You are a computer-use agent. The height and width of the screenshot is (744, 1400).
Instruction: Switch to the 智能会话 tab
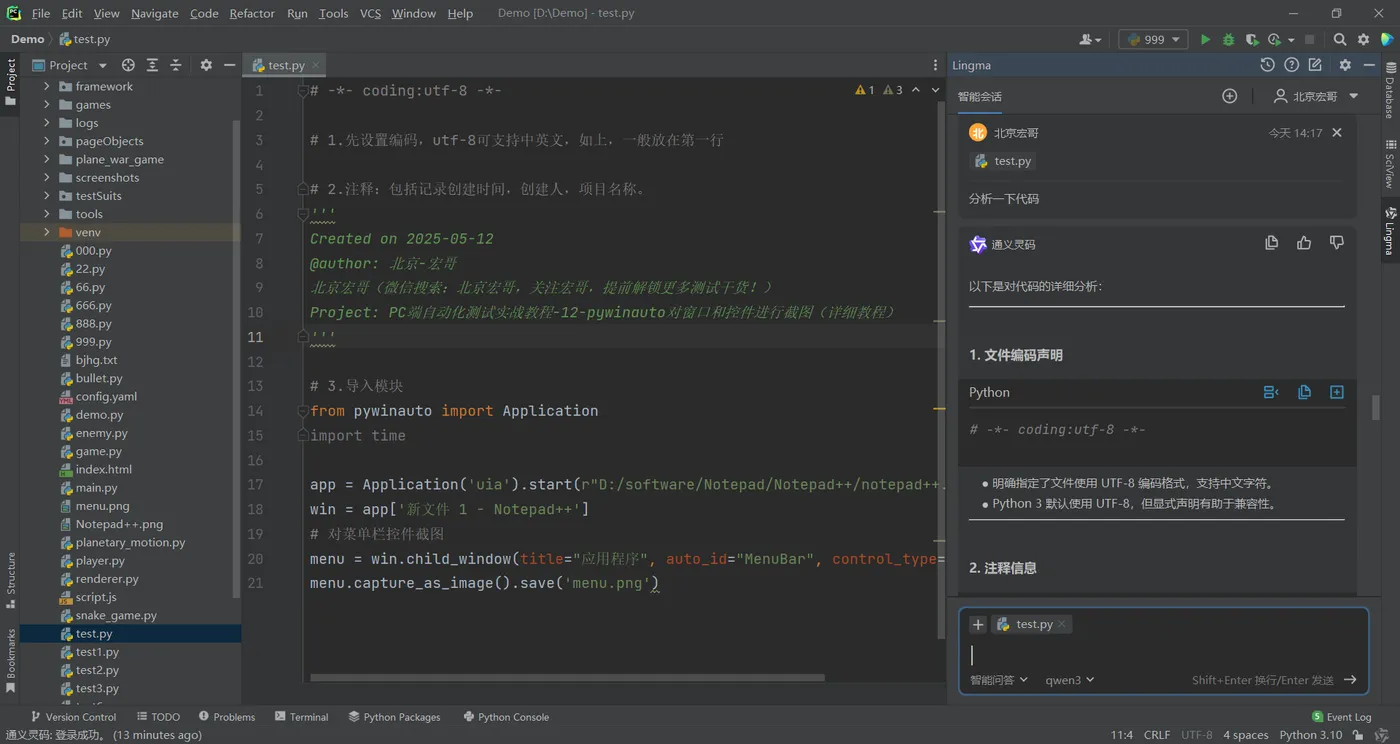pos(979,97)
